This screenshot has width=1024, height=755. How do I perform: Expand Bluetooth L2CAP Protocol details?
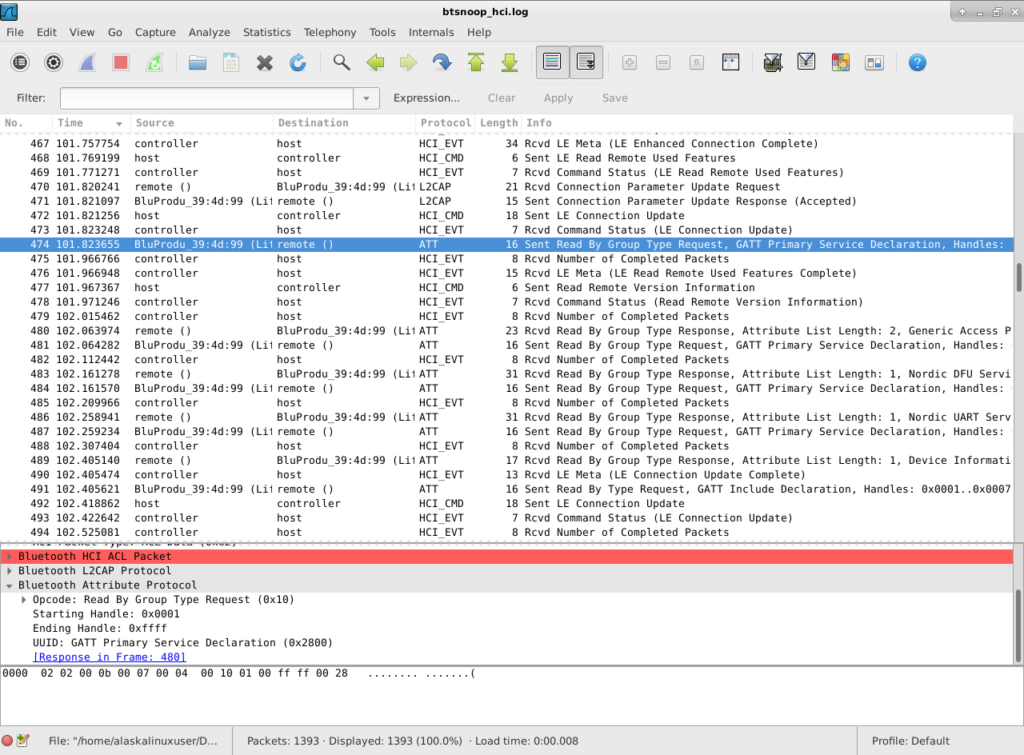(10, 571)
